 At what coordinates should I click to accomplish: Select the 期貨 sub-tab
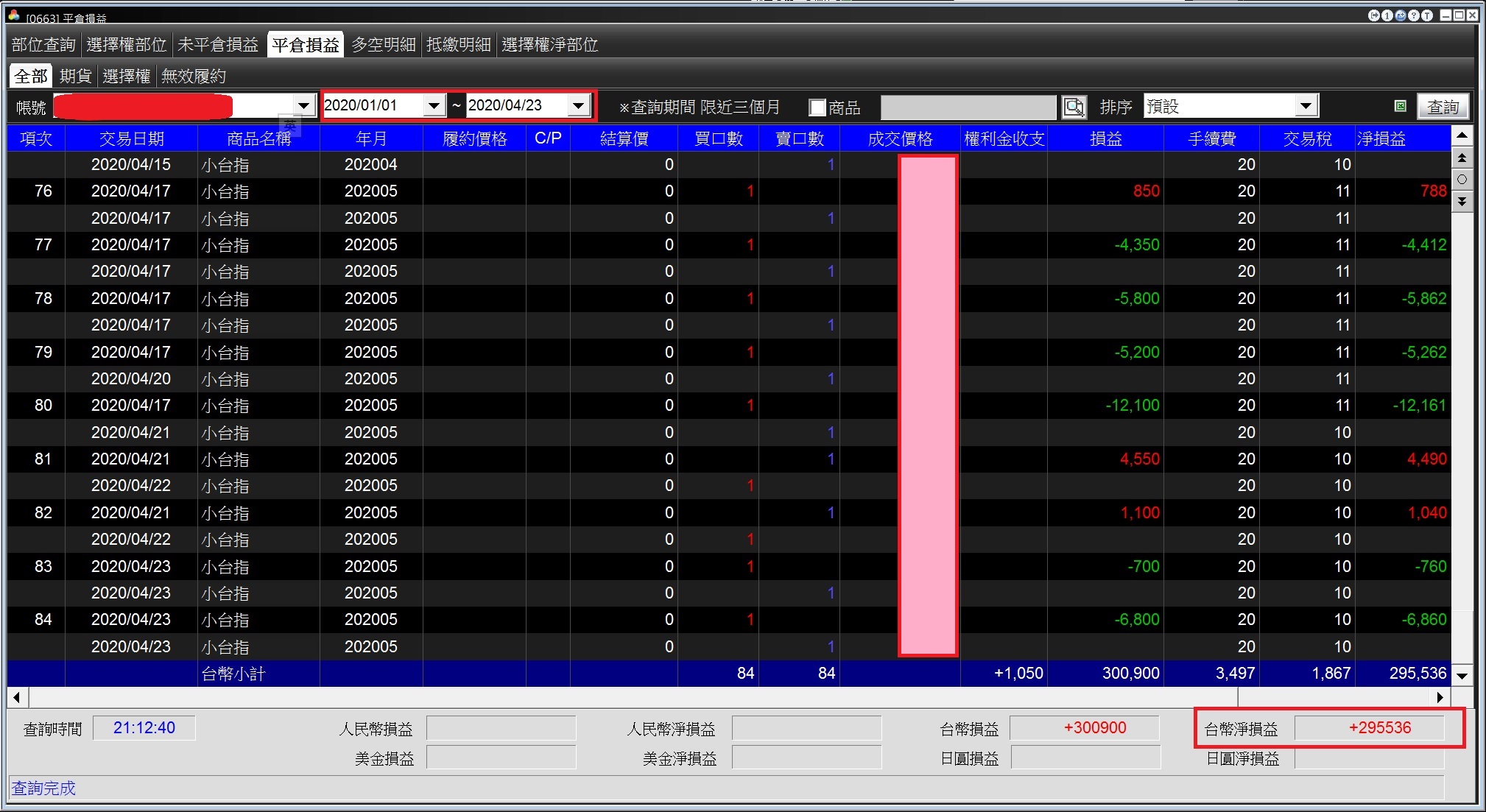coord(75,77)
